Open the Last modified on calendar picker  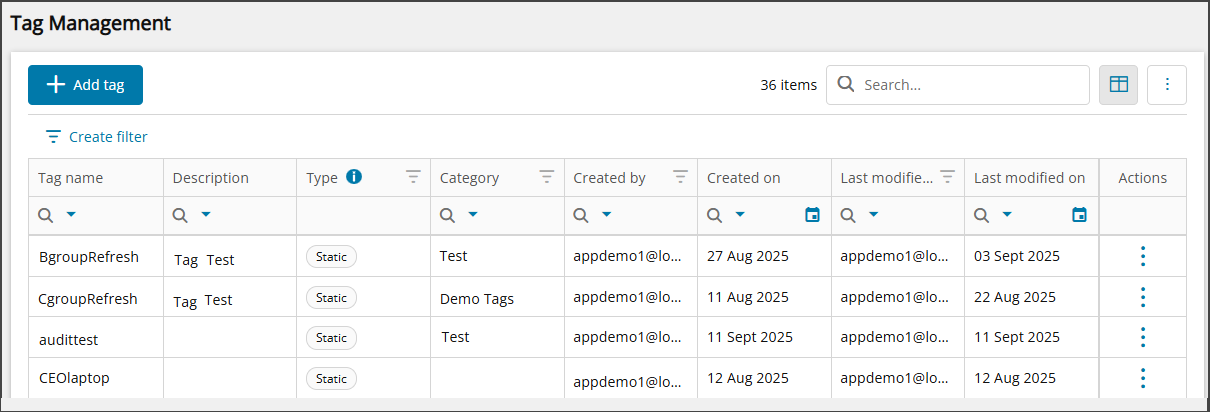pyautogui.click(x=1079, y=215)
